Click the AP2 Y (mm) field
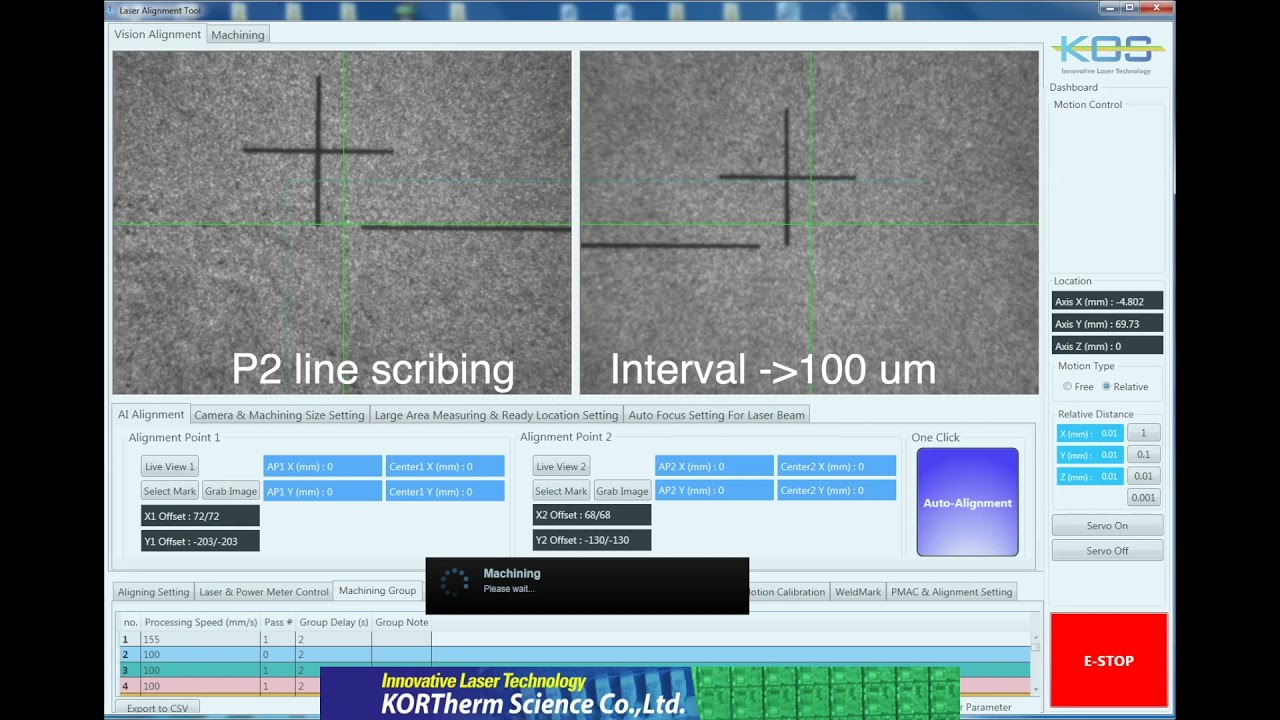The image size is (1280, 720). 714,490
